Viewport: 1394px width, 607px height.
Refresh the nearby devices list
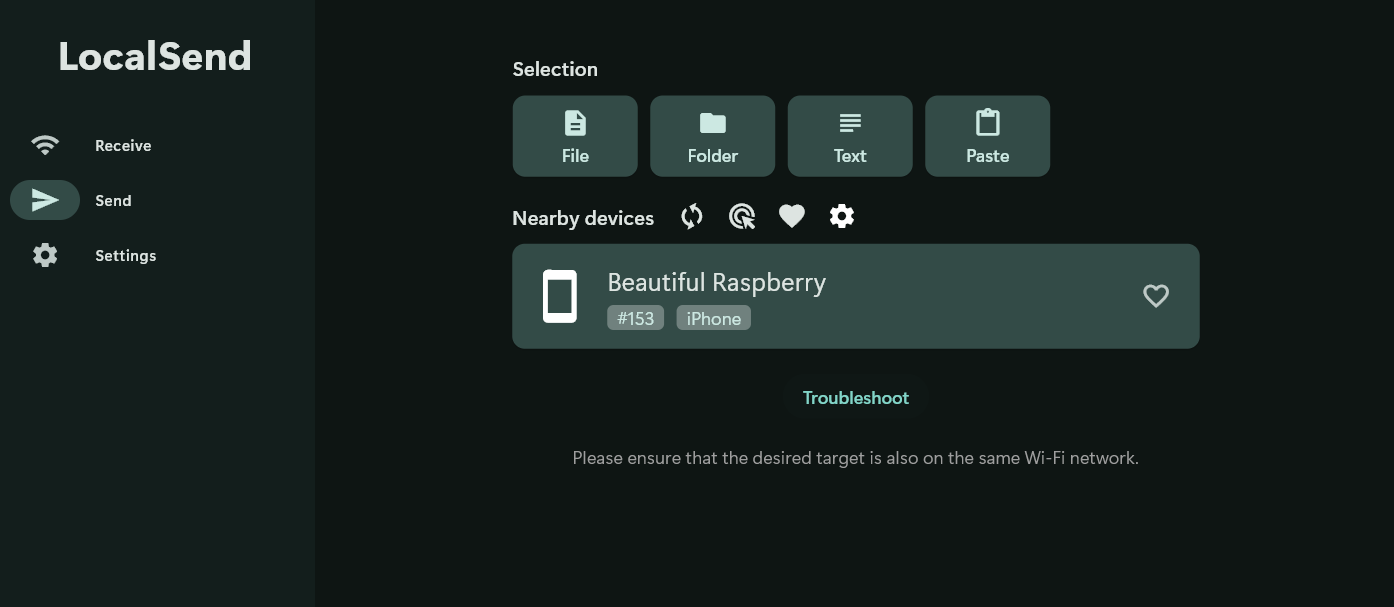(x=692, y=217)
